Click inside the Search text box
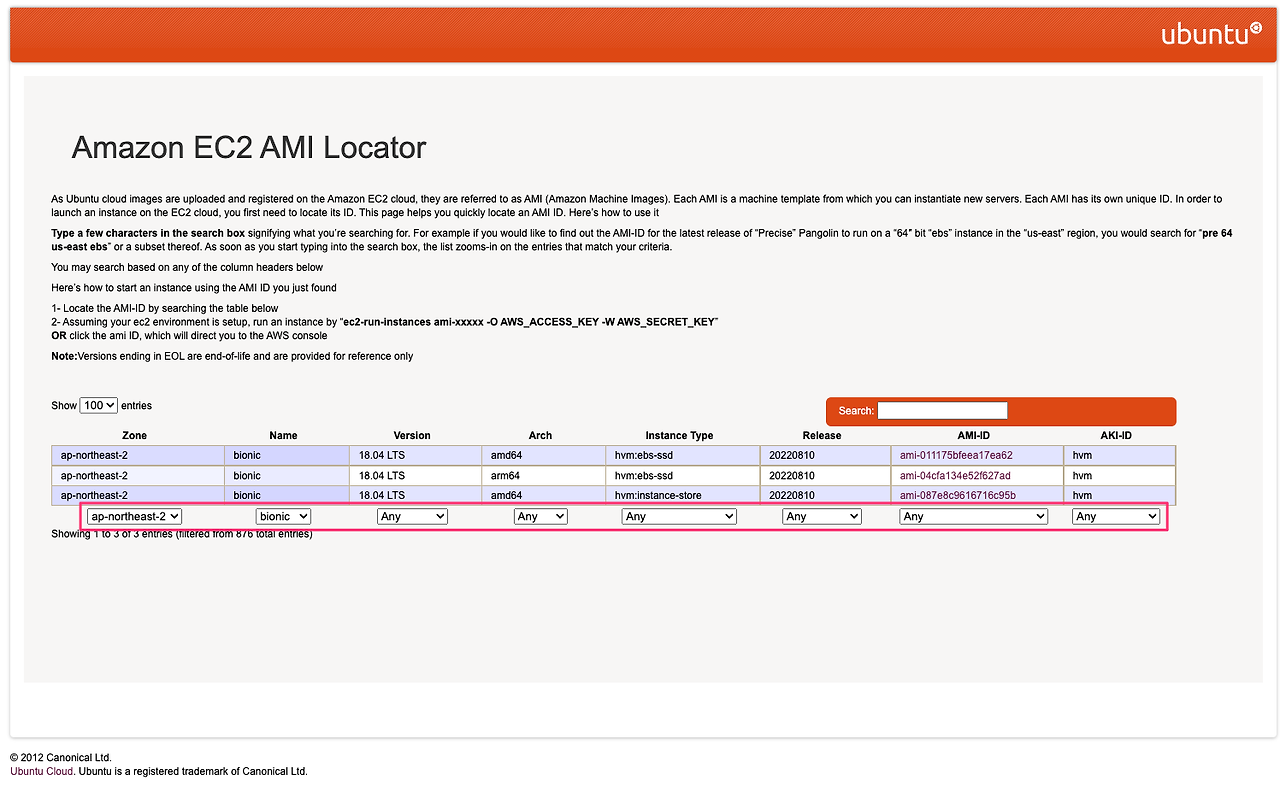 943,410
